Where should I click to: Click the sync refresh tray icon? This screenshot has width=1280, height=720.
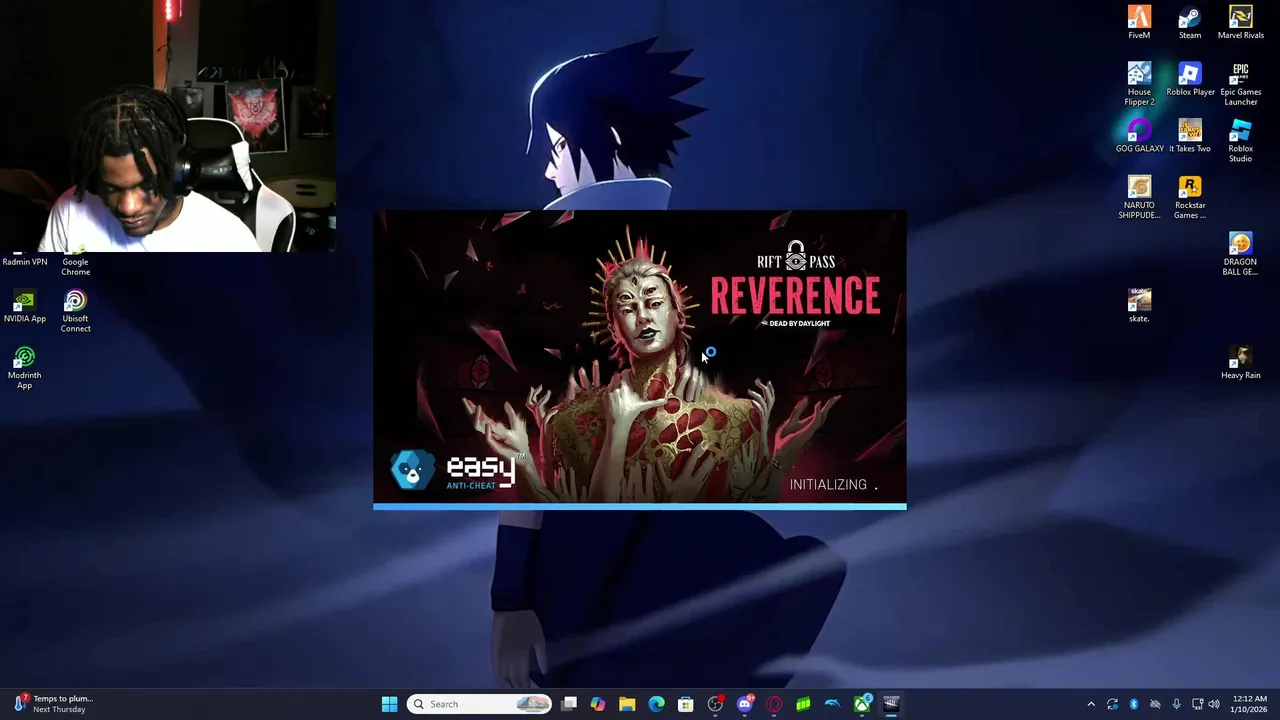[x=1112, y=704]
